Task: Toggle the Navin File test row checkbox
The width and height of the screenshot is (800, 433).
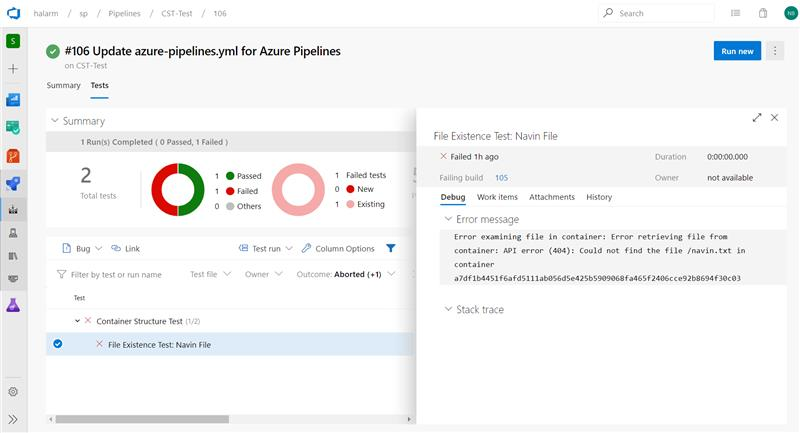Action: pos(58,344)
